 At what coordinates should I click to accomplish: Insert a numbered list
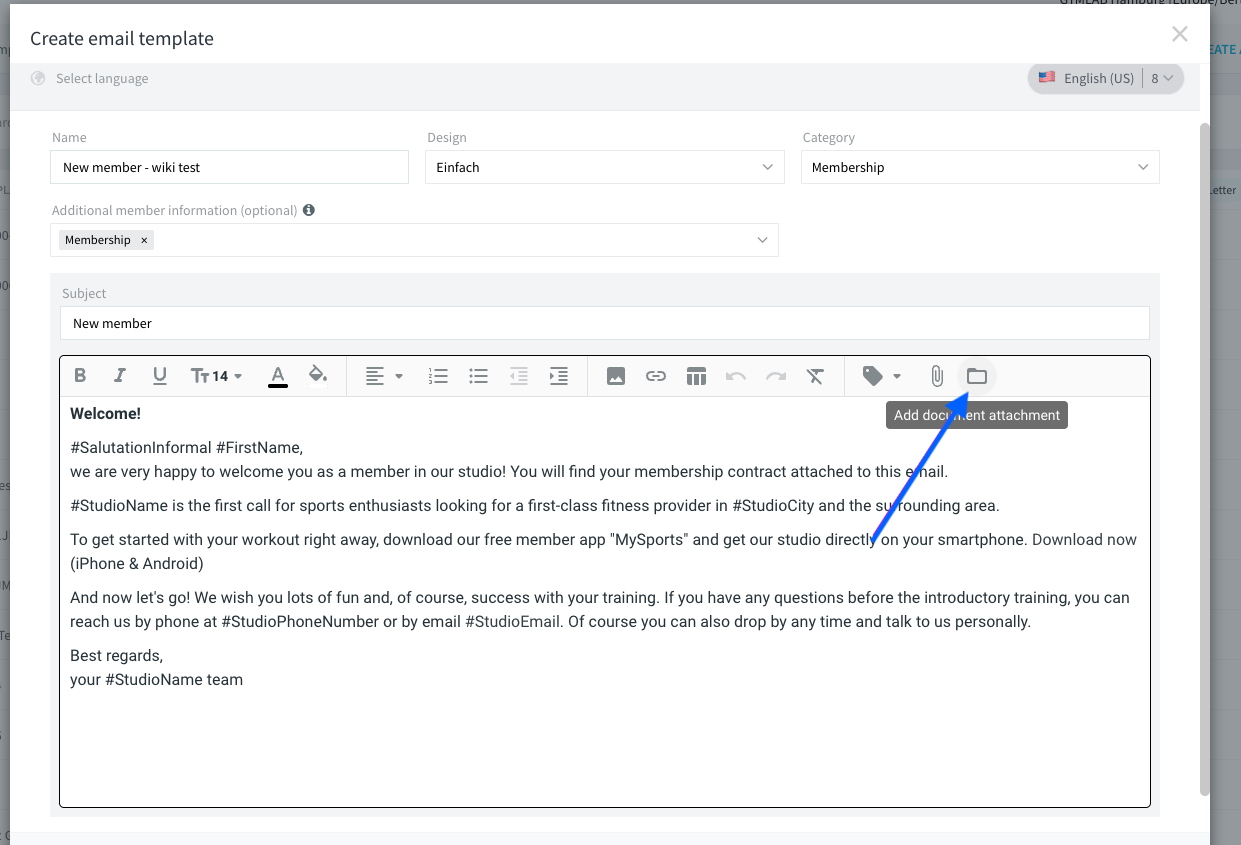438,376
